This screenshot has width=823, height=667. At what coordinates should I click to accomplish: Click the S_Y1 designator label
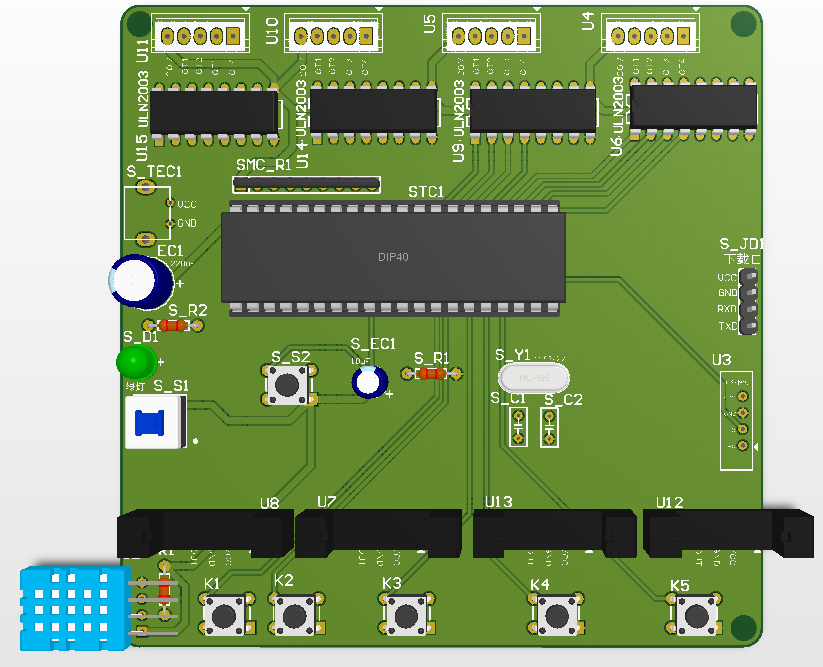512,356
